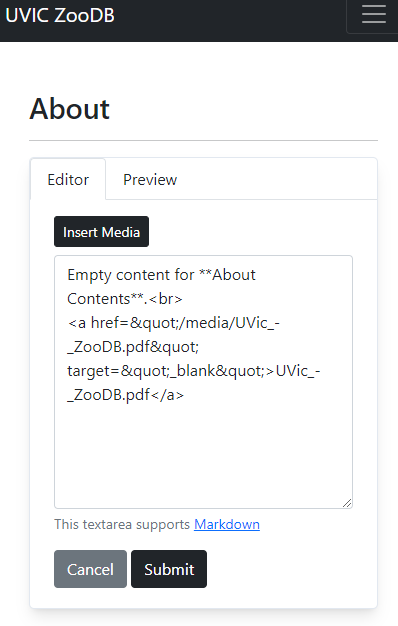Switch to the Preview tab
Screen dimensions: 398x626
(x=150, y=179)
